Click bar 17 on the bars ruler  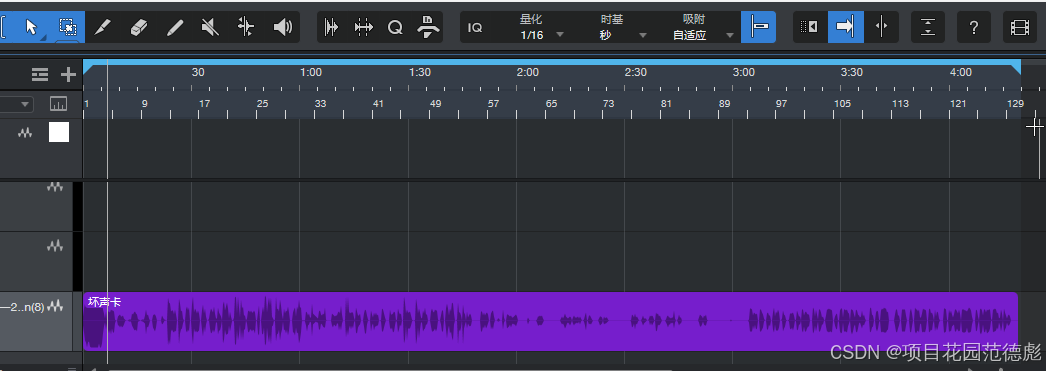pos(205,103)
